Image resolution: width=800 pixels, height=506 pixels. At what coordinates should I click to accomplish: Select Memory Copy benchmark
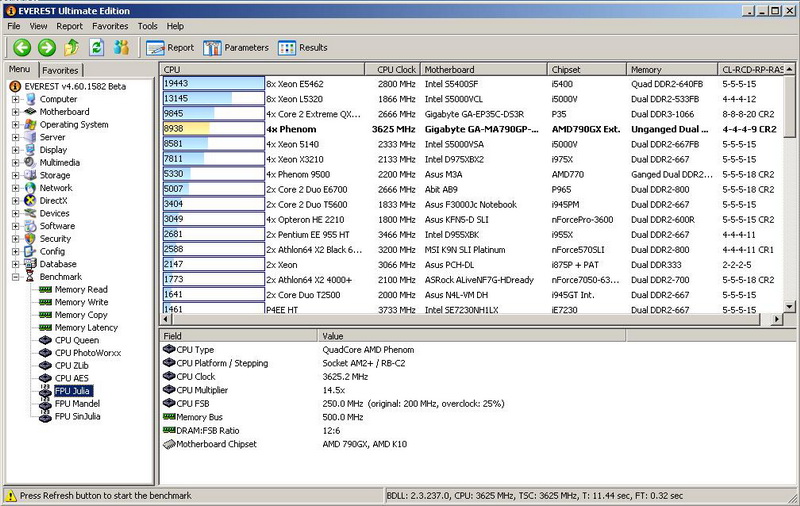click(81, 315)
